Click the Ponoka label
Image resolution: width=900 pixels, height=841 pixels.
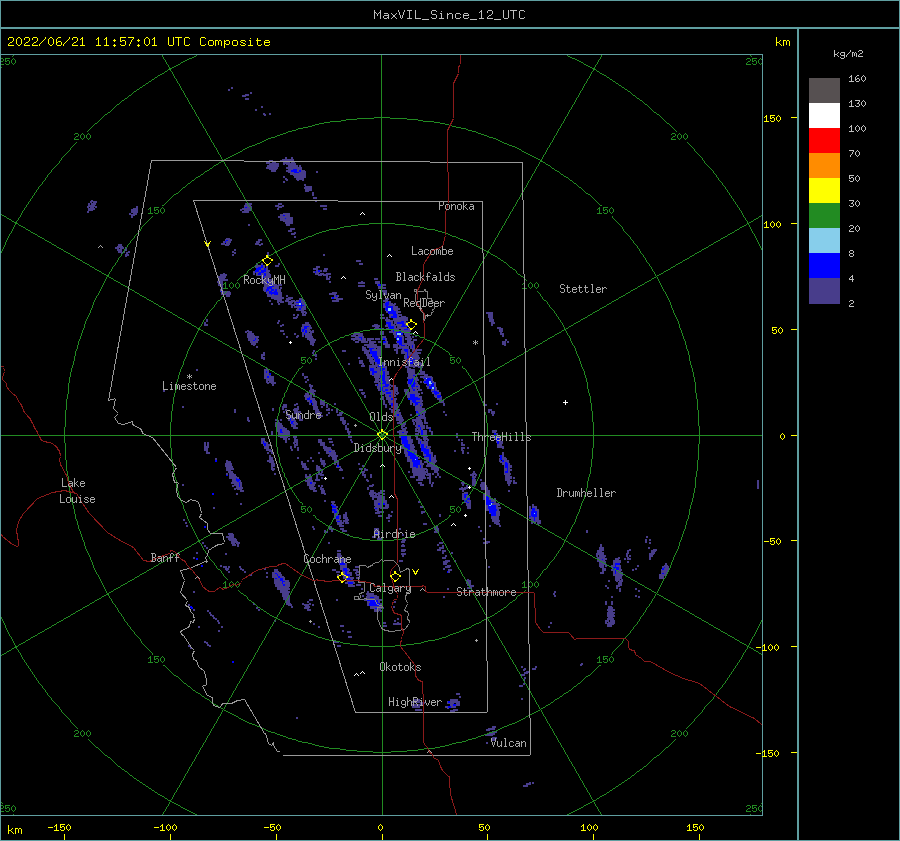click(456, 206)
